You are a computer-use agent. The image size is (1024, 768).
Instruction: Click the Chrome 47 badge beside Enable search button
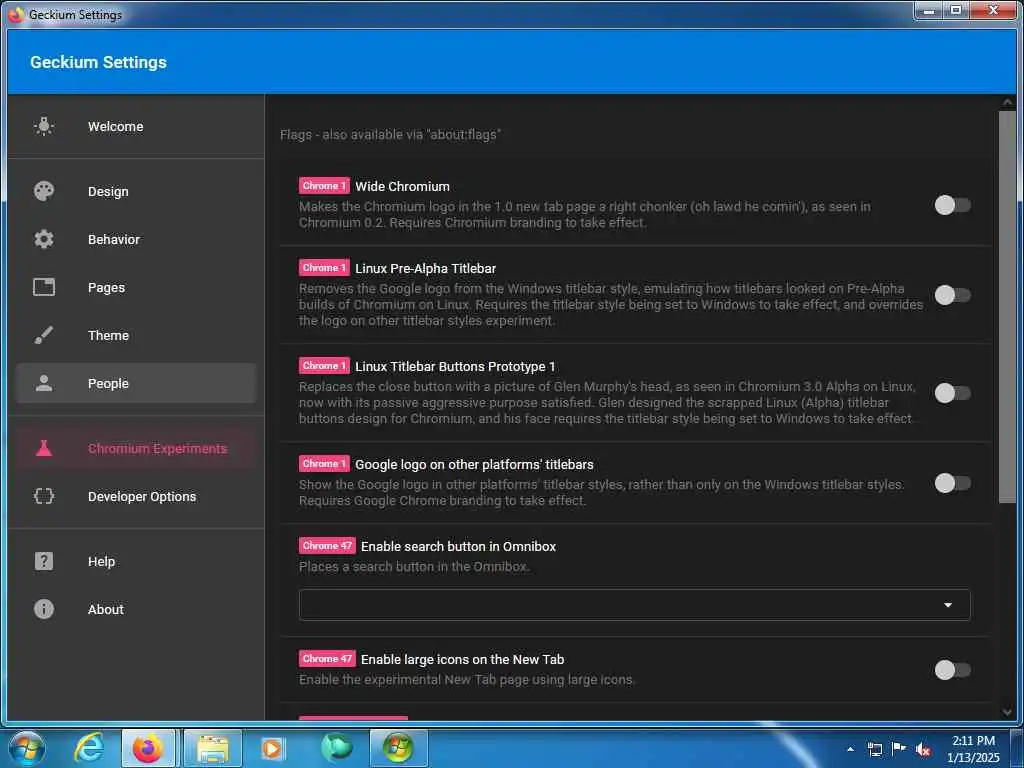pyautogui.click(x=327, y=546)
